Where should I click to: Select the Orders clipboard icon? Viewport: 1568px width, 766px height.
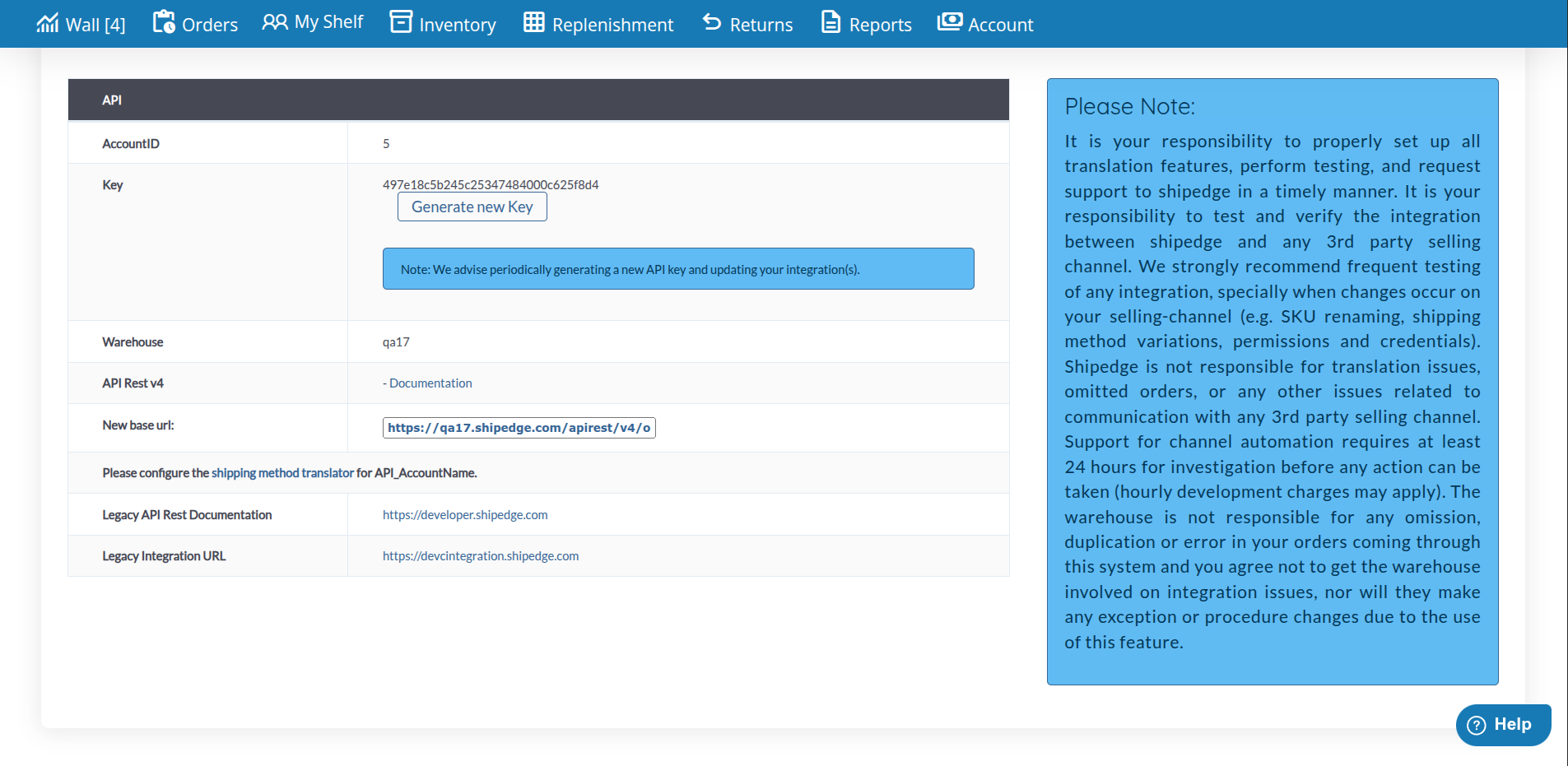[165, 22]
